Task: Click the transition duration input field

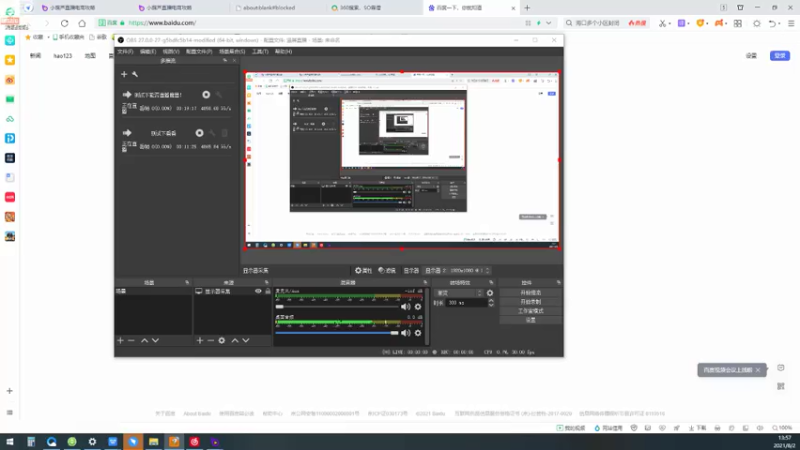Action: click(466, 303)
